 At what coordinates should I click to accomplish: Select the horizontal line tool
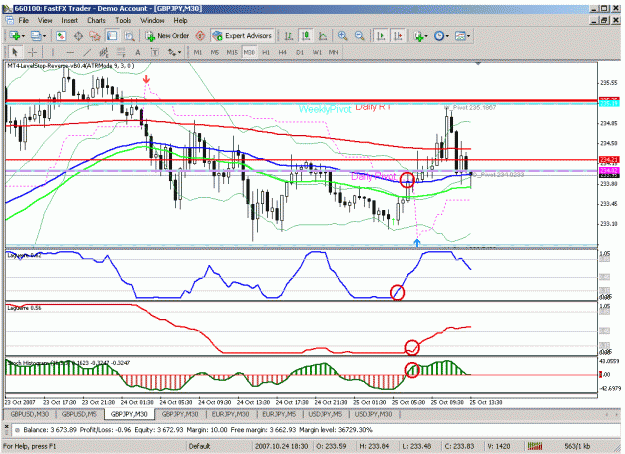(70, 52)
